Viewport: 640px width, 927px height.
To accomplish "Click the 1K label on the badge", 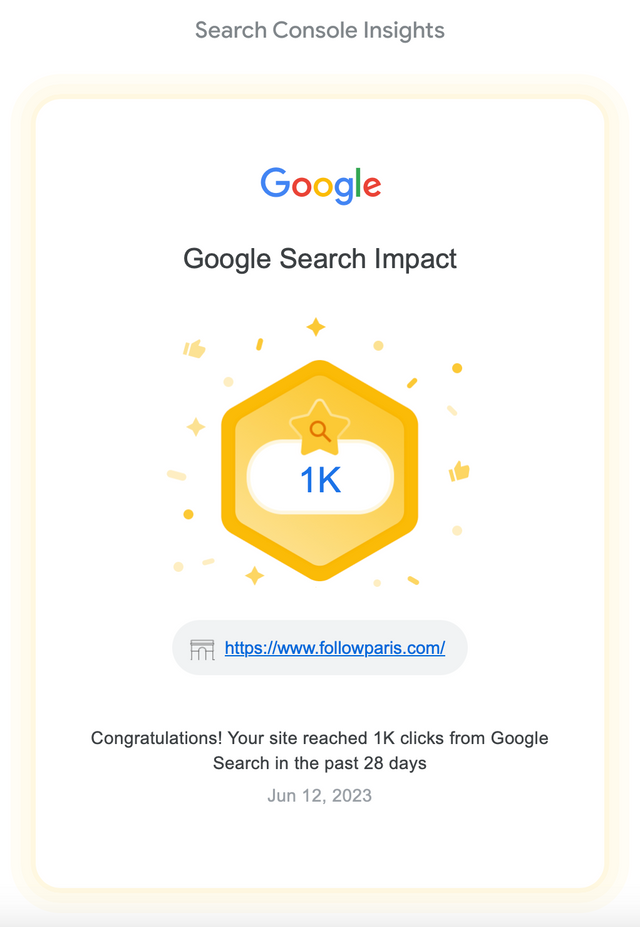I will (x=320, y=479).
